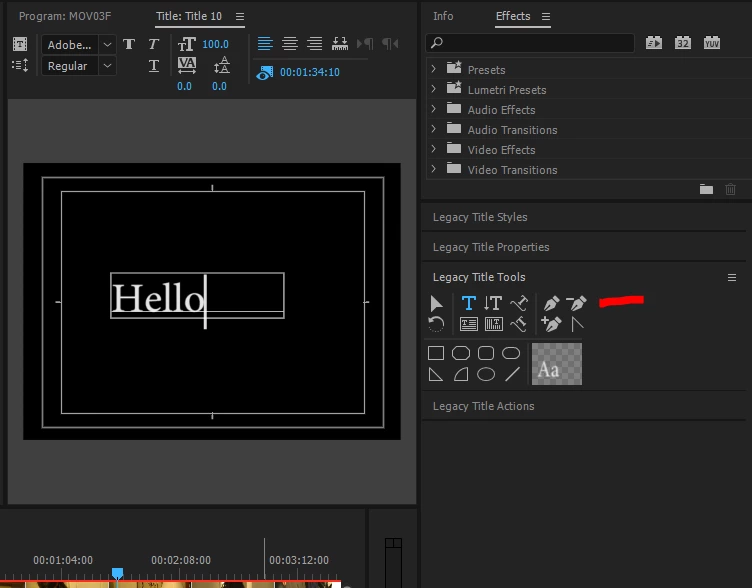Expand the Video Transitions folder
This screenshot has width=752, height=588.
point(434,169)
